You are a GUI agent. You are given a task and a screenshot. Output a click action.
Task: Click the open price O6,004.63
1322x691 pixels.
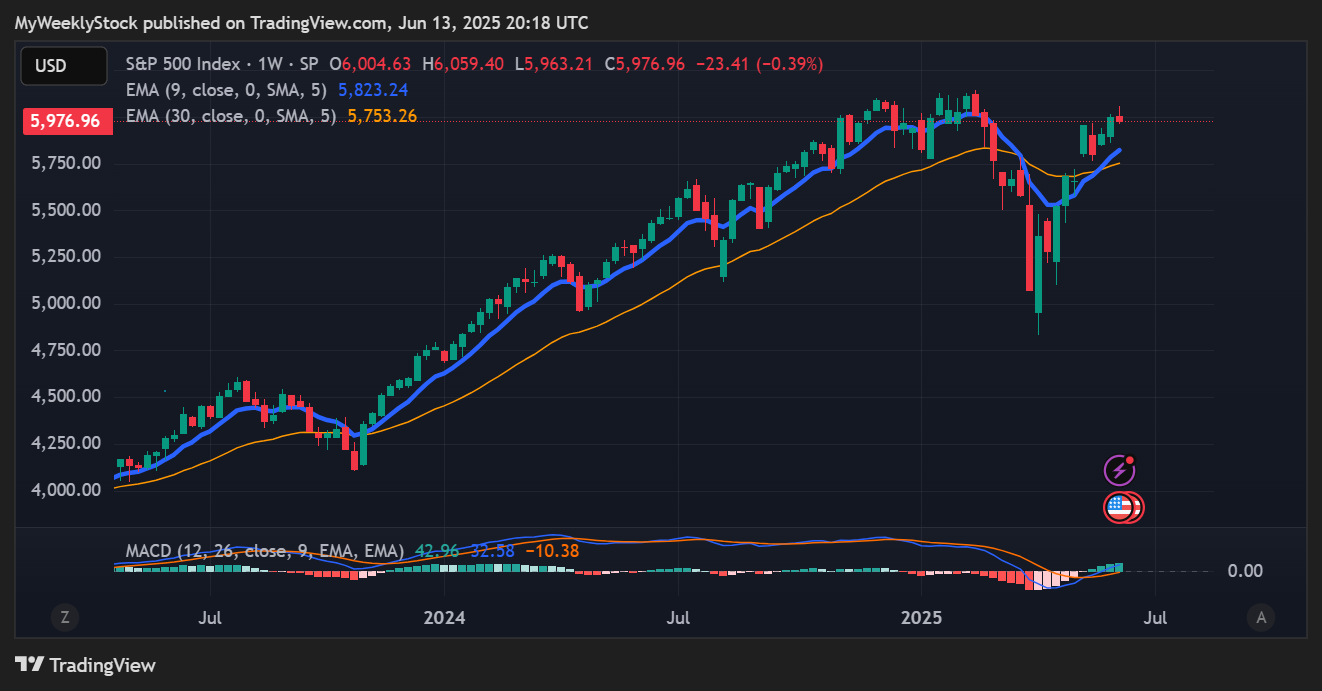372,64
